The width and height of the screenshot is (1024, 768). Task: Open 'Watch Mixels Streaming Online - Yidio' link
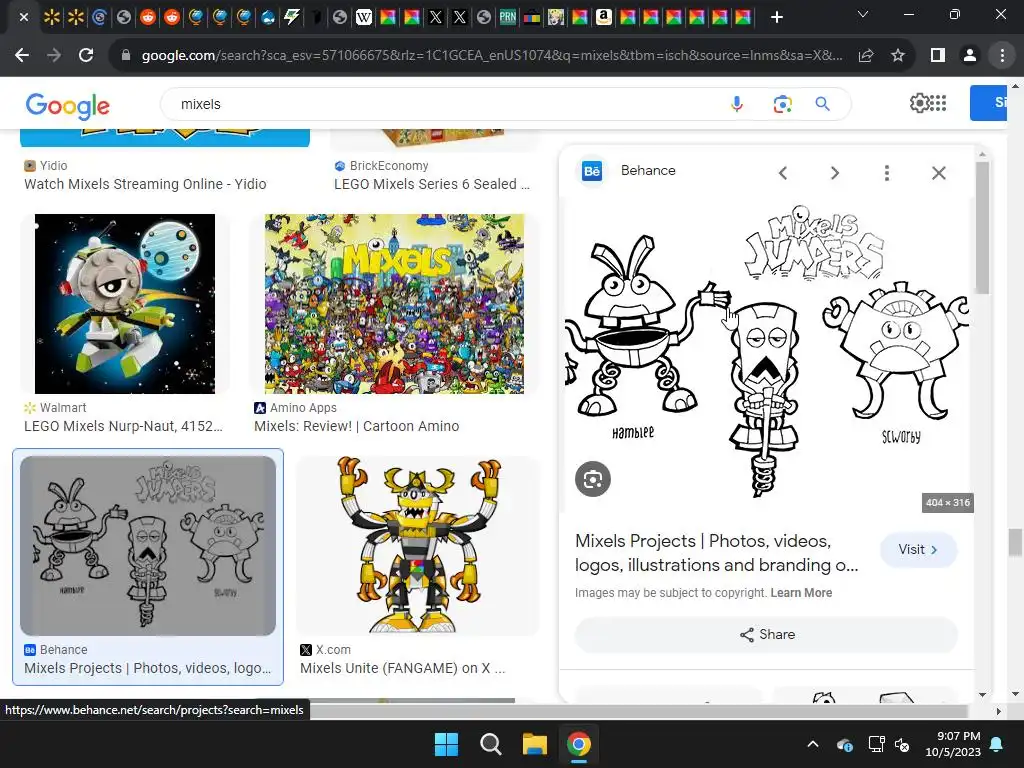(x=145, y=184)
